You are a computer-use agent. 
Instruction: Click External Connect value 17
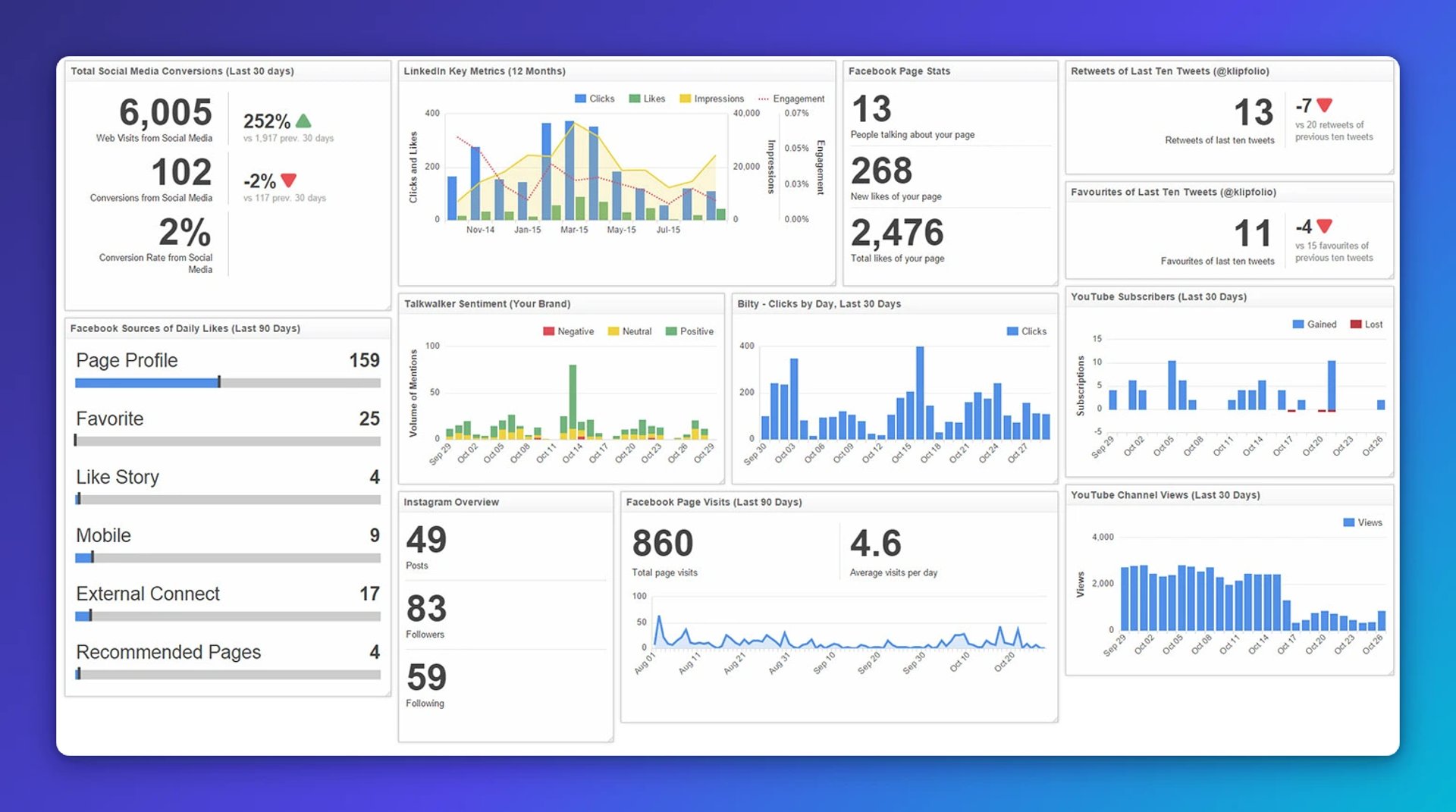369,594
